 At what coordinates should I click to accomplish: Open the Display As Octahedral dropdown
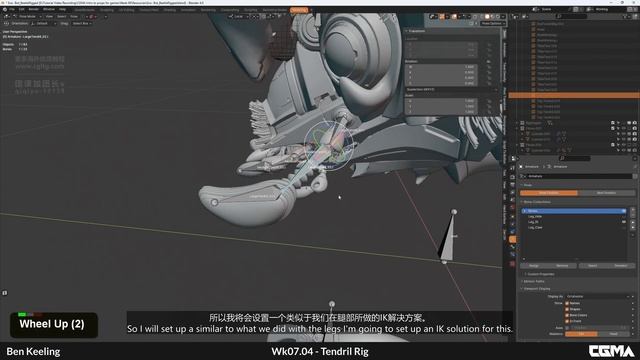tap(598, 297)
